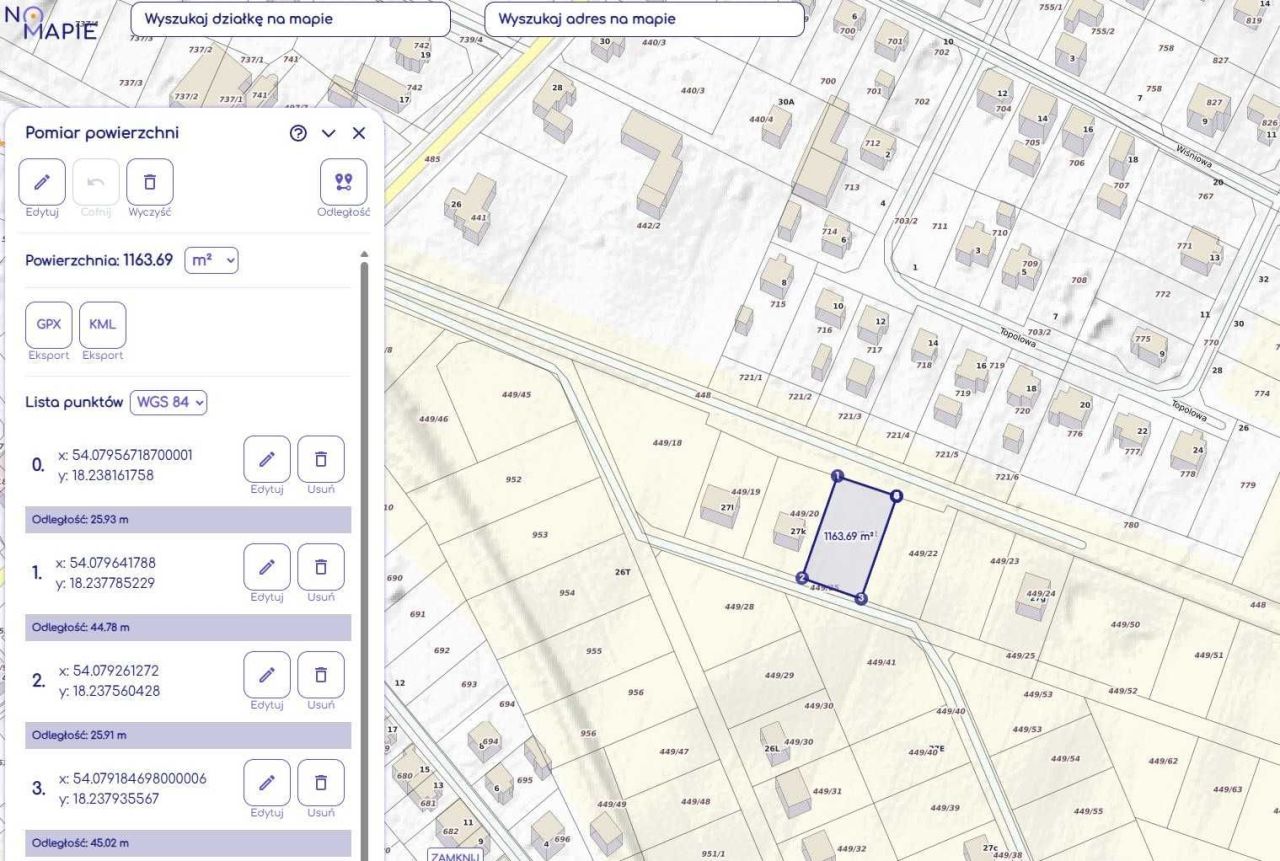Click parcel label 449/46 on the map
The width and height of the screenshot is (1280, 861).
pyautogui.click(x=434, y=418)
